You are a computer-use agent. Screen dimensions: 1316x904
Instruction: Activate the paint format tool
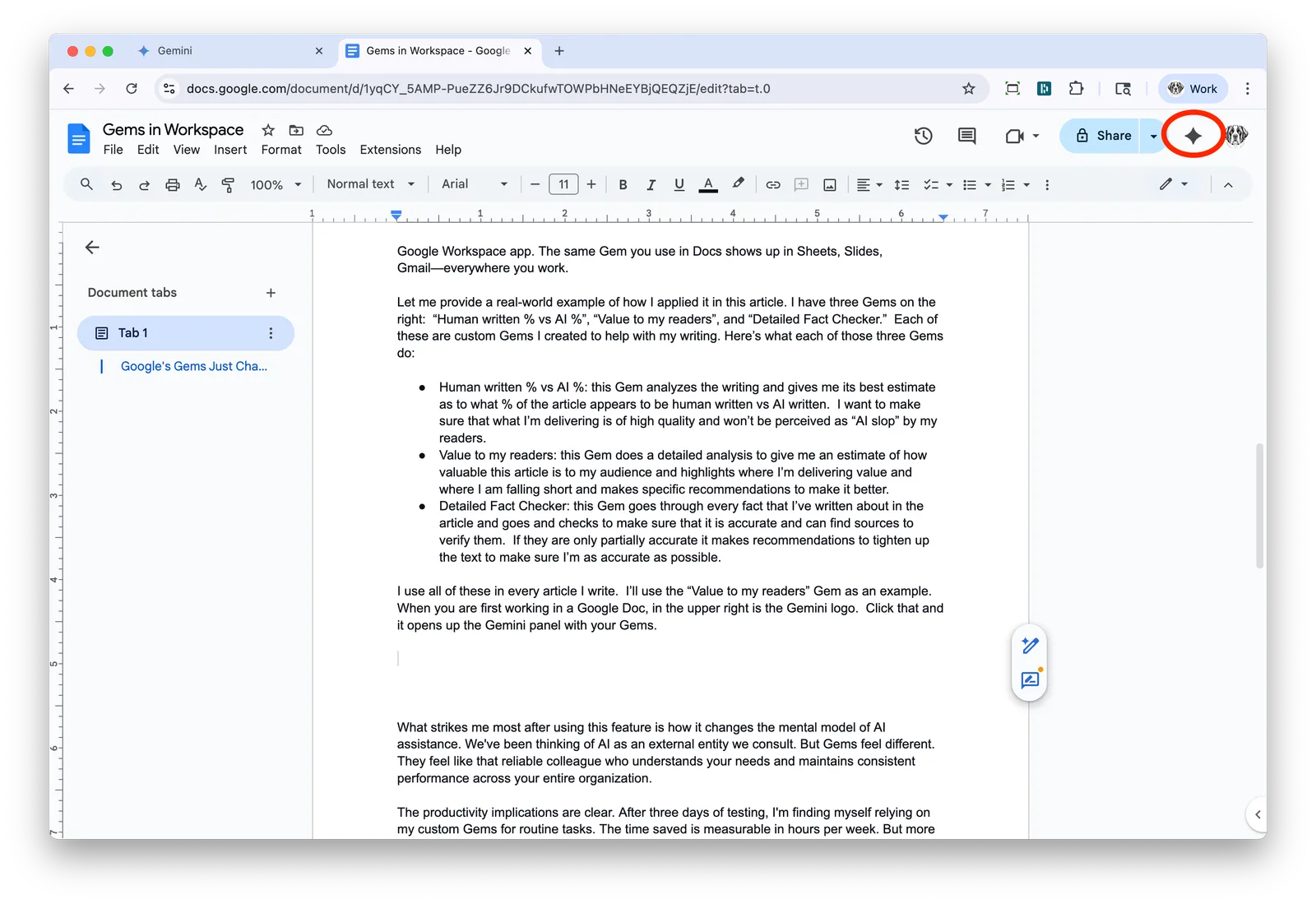228,185
